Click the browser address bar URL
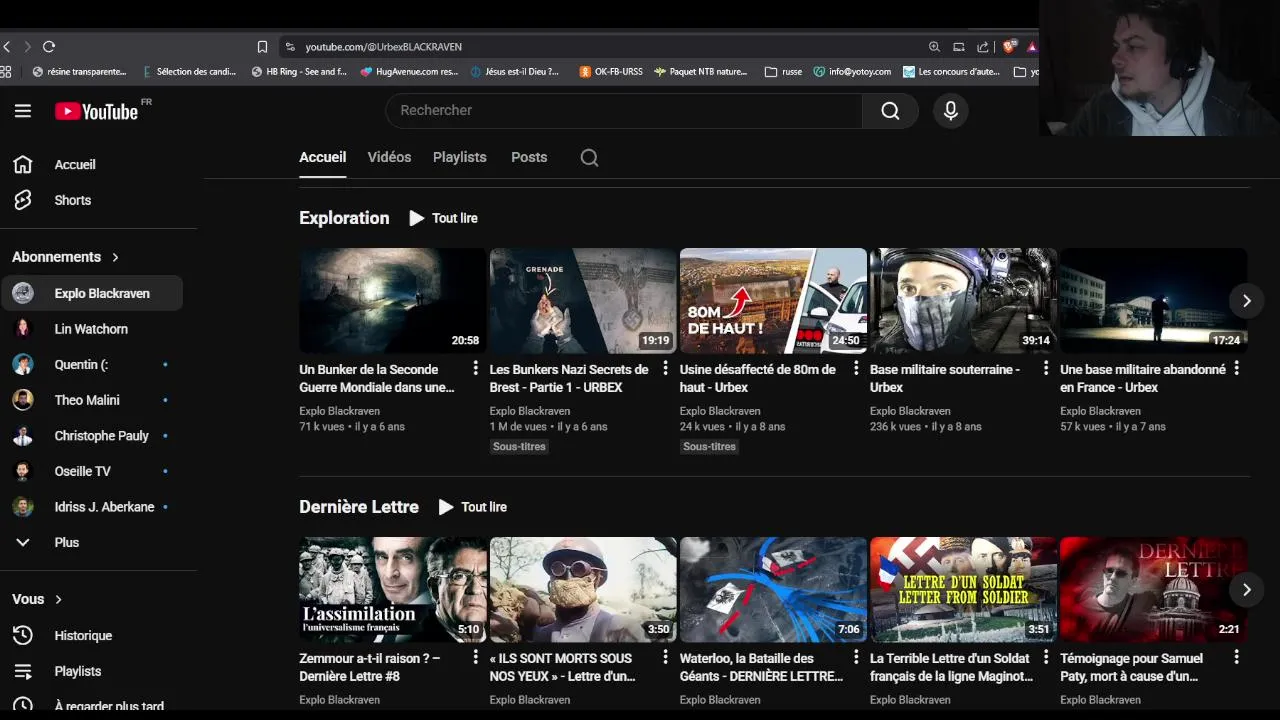 (384, 47)
